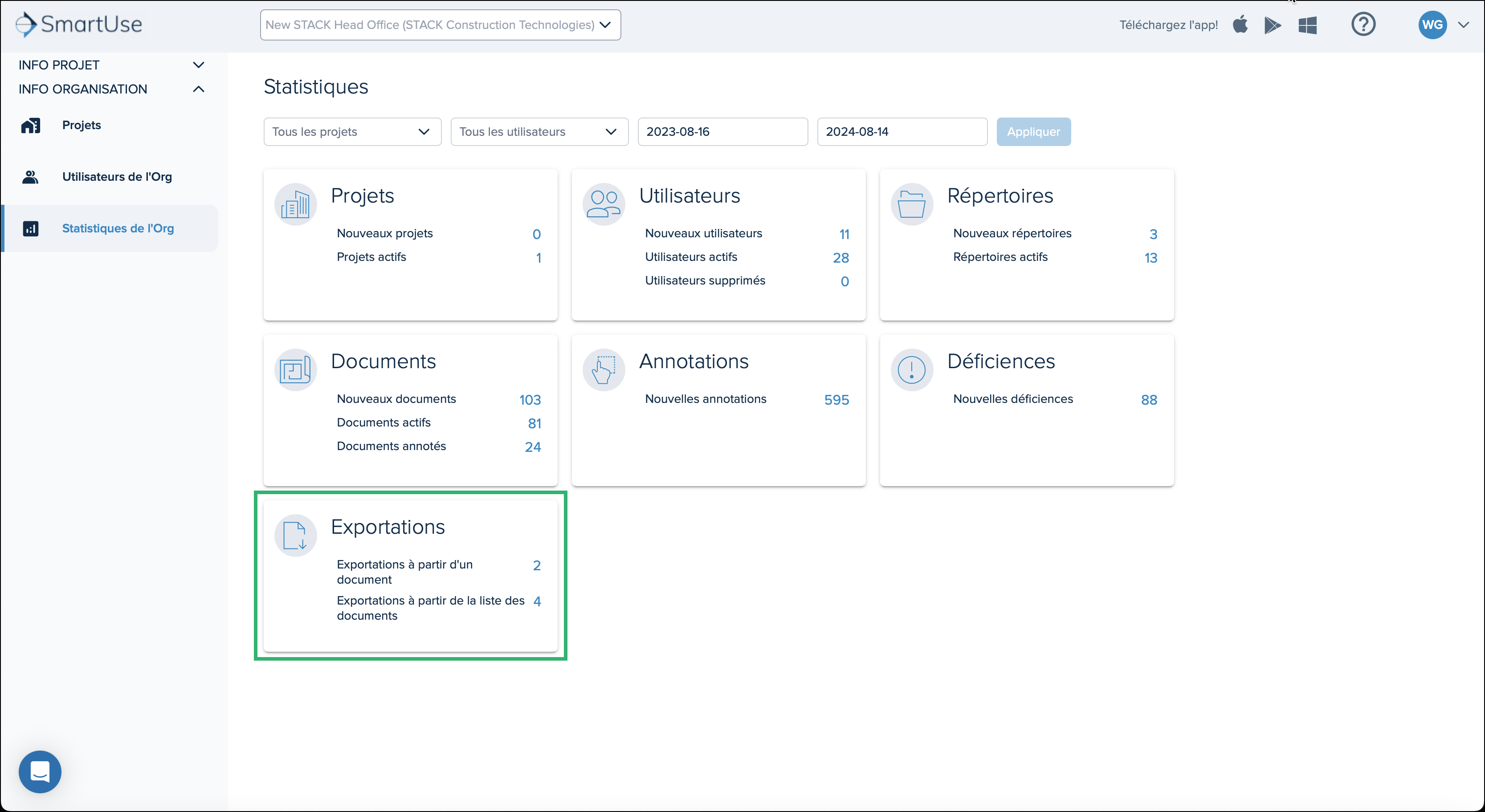Click the start date field 2023-08-16

[722, 131]
